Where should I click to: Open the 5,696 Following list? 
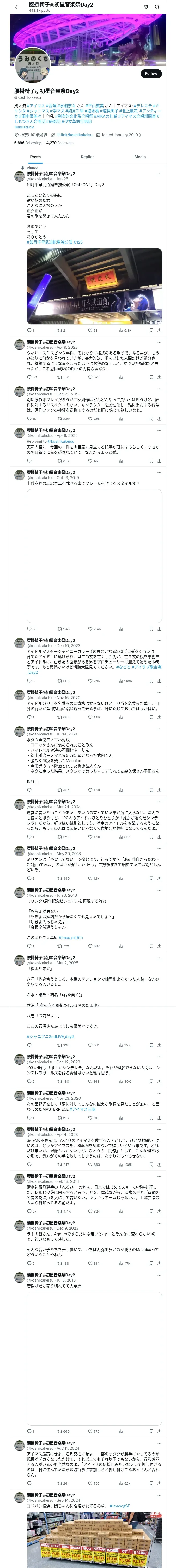pos(28,143)
